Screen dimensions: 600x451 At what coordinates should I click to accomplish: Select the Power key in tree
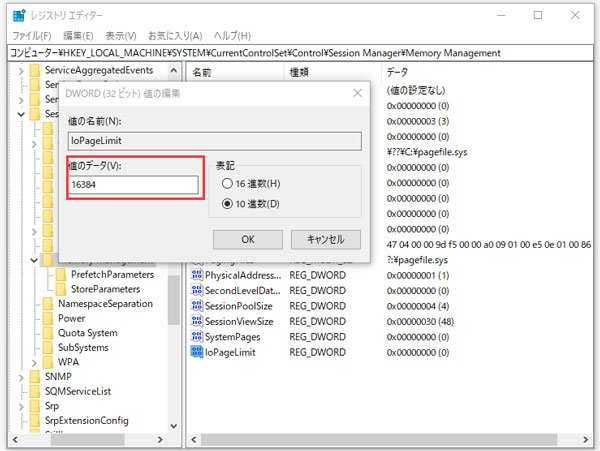72,318
